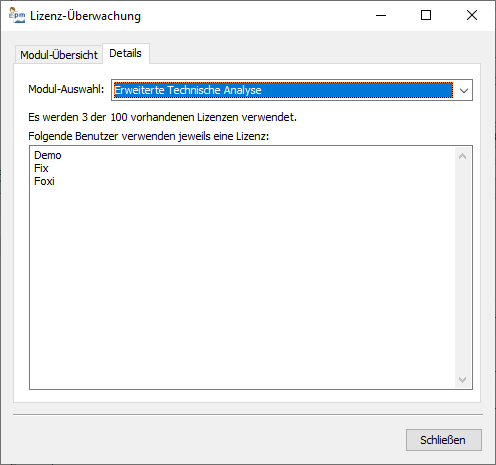The width and height of the screenshot is (496, 465).
Task: Click the scrollbar track in the user list
Action: (462, 267)
